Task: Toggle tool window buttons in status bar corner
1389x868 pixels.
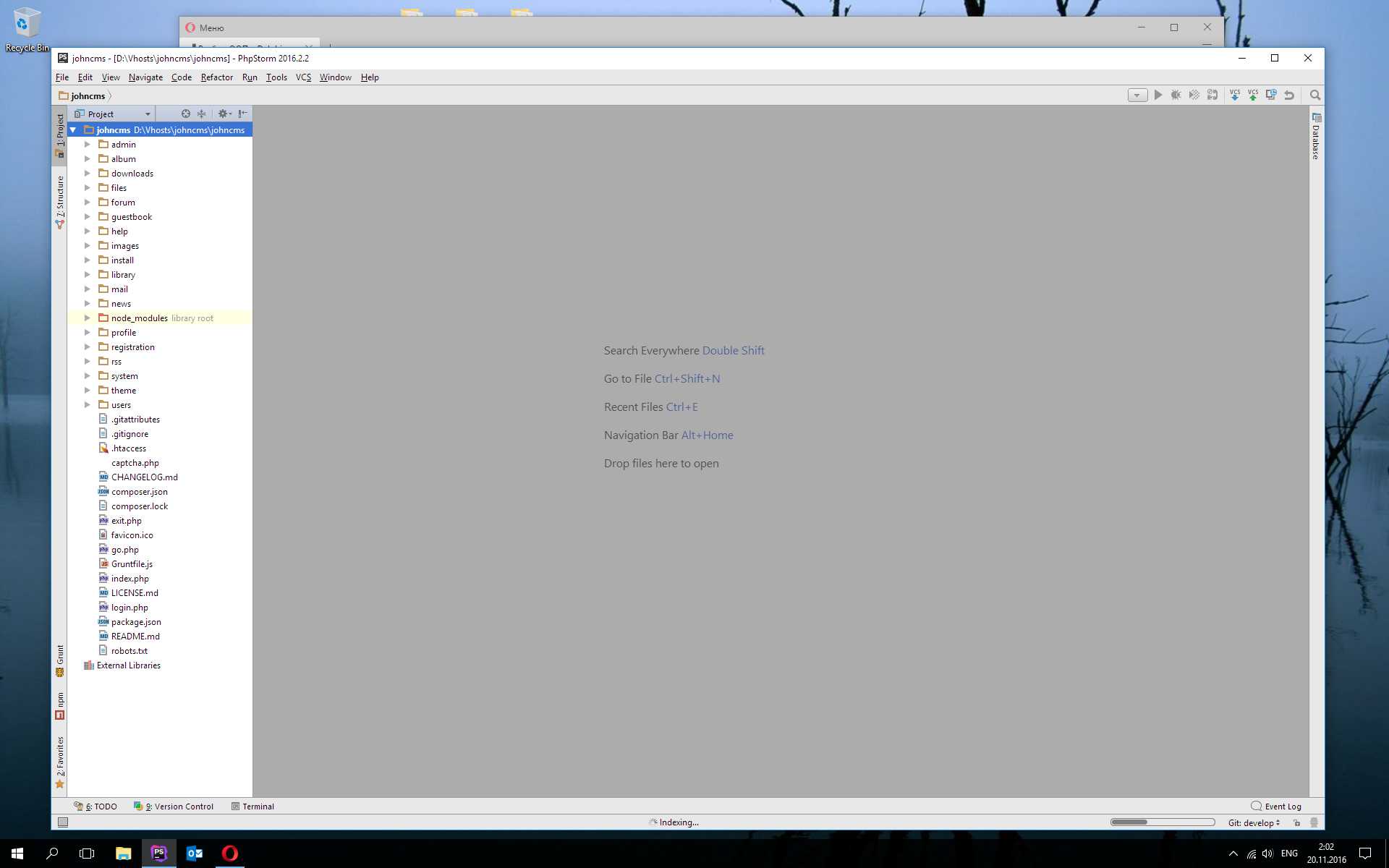Action: click(63, 822)
